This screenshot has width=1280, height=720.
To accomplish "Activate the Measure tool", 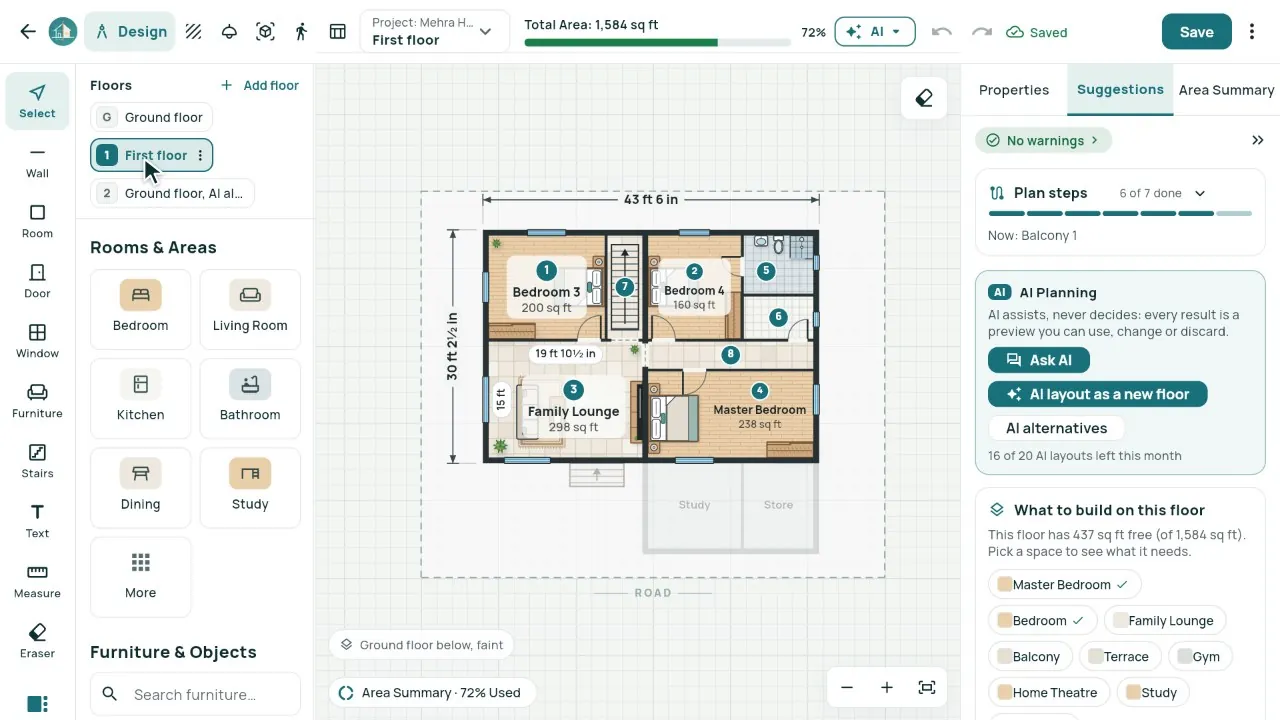I will pos(37,580).
